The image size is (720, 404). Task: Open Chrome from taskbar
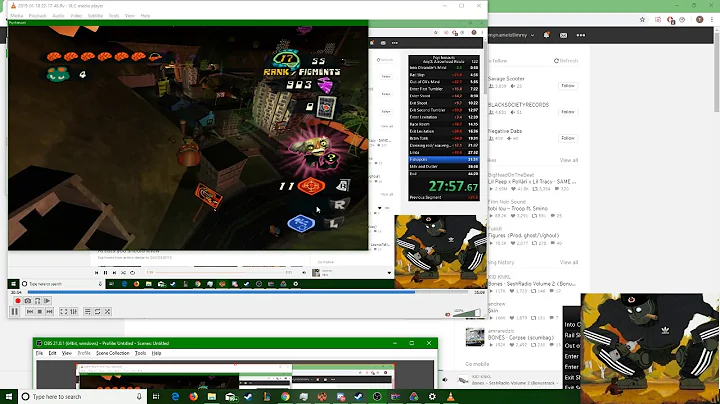(x=285, y=396)
